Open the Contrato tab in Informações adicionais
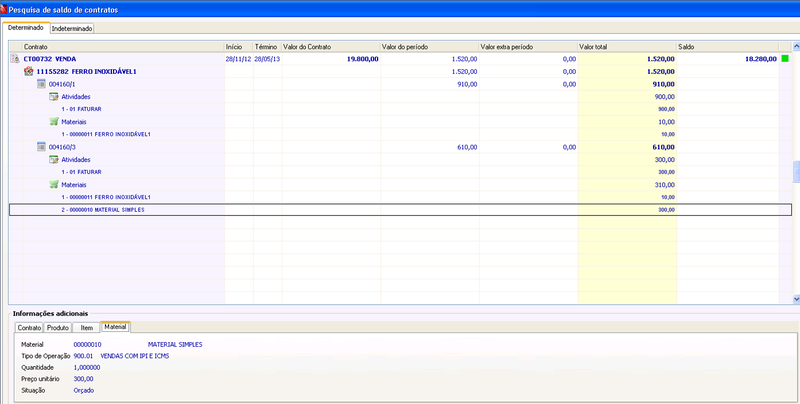This screenshot has height=404, width=800. [x=29, y=327]
